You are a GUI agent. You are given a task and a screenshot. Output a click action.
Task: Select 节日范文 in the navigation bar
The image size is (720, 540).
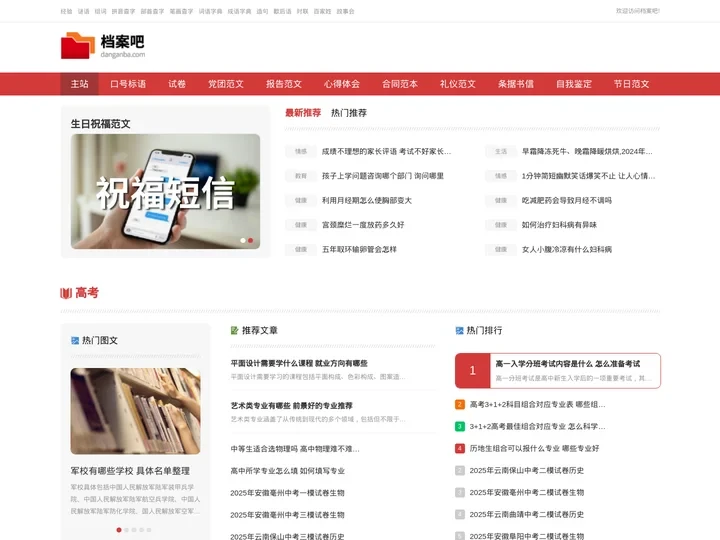pos(632,84)
